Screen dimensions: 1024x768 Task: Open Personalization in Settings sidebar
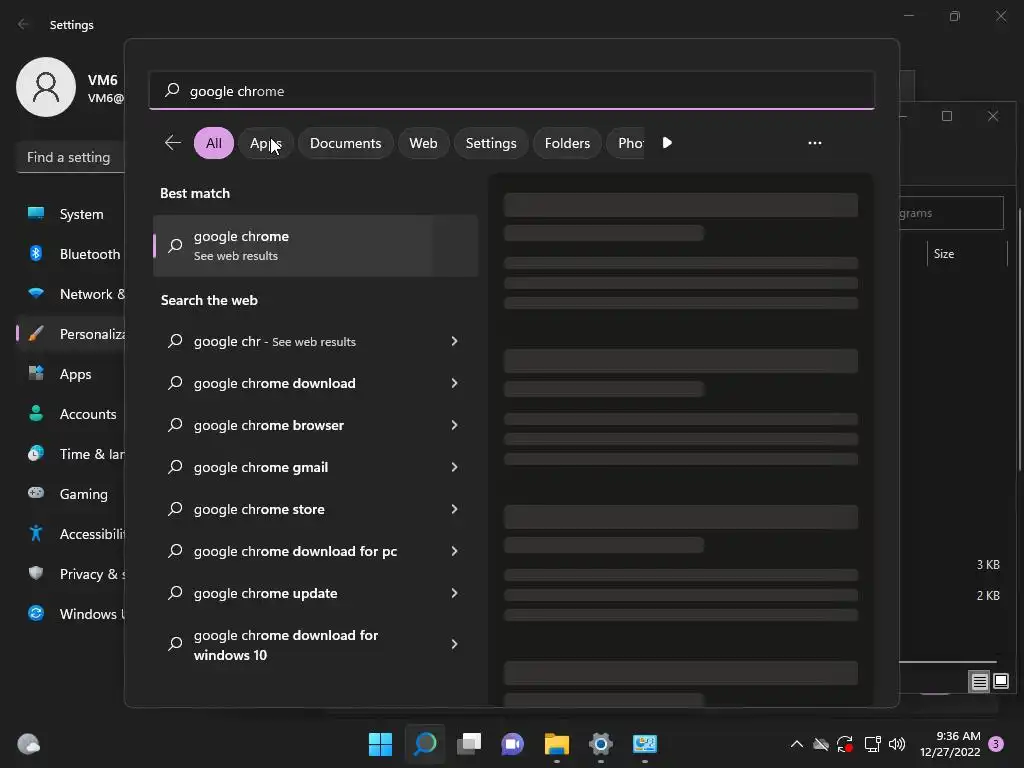(x=71, y=334)
